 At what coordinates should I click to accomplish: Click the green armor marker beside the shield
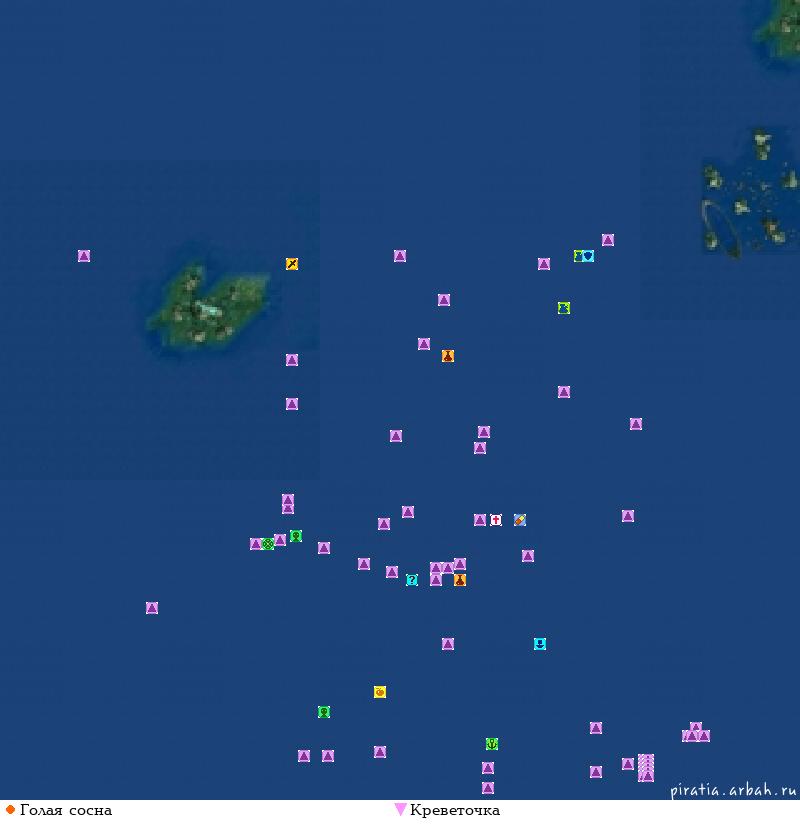(578, 256)
